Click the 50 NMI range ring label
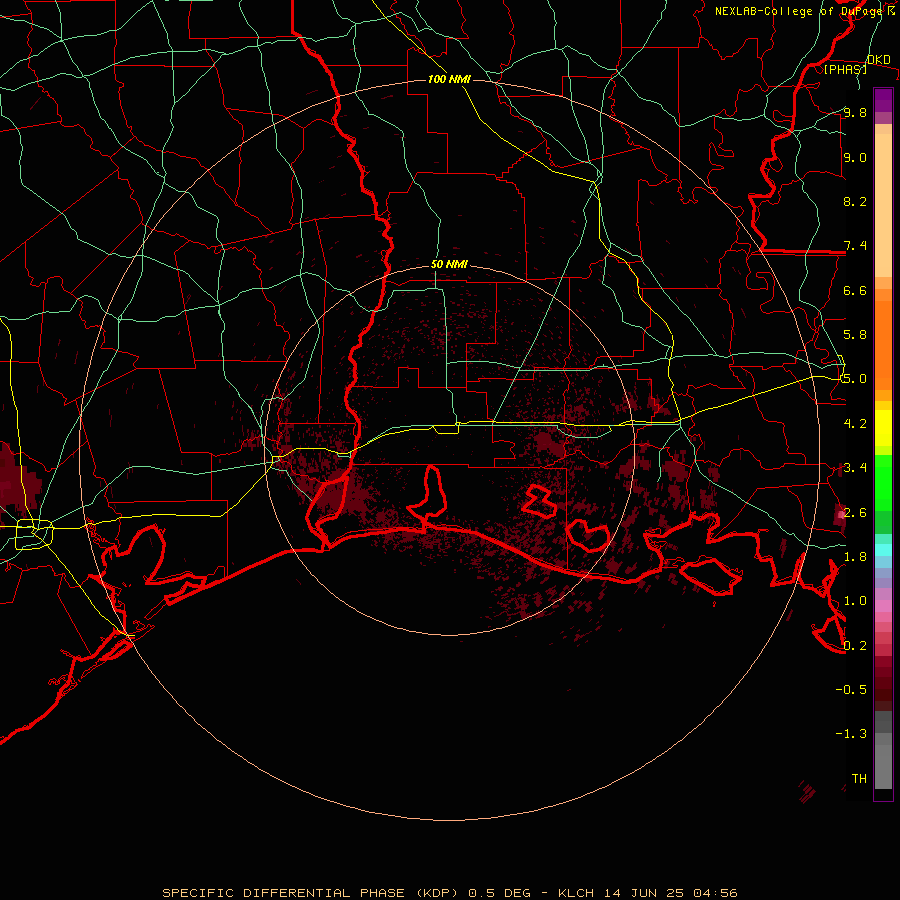This screenshot has width=900, height=900. 449,265
